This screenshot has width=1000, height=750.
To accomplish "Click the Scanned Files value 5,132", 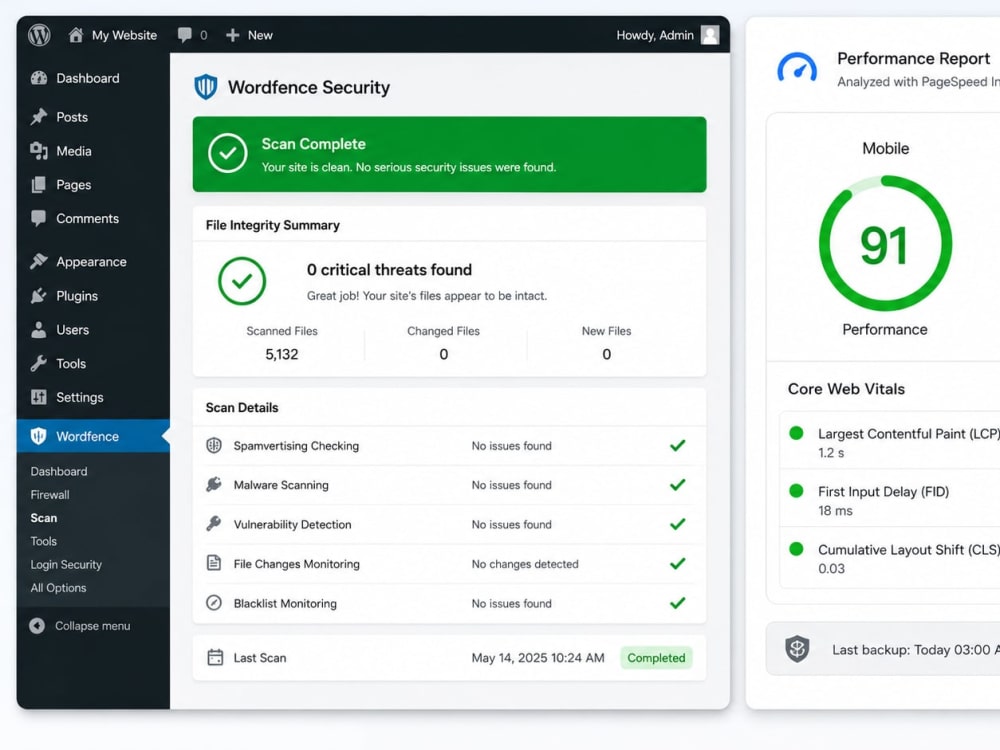I will pos(282,354).
